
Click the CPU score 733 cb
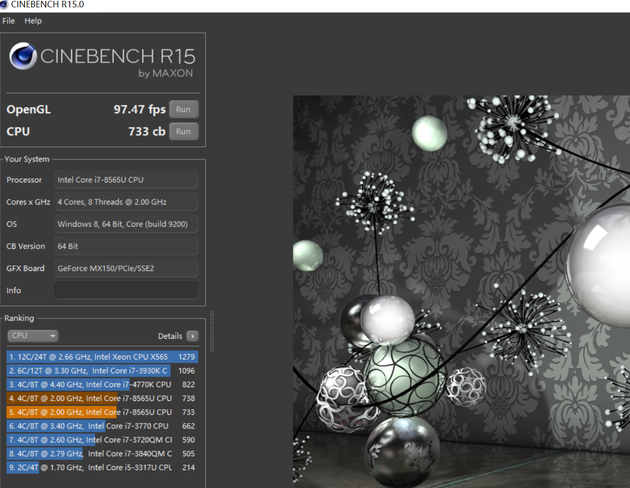(x=147, y=131)
